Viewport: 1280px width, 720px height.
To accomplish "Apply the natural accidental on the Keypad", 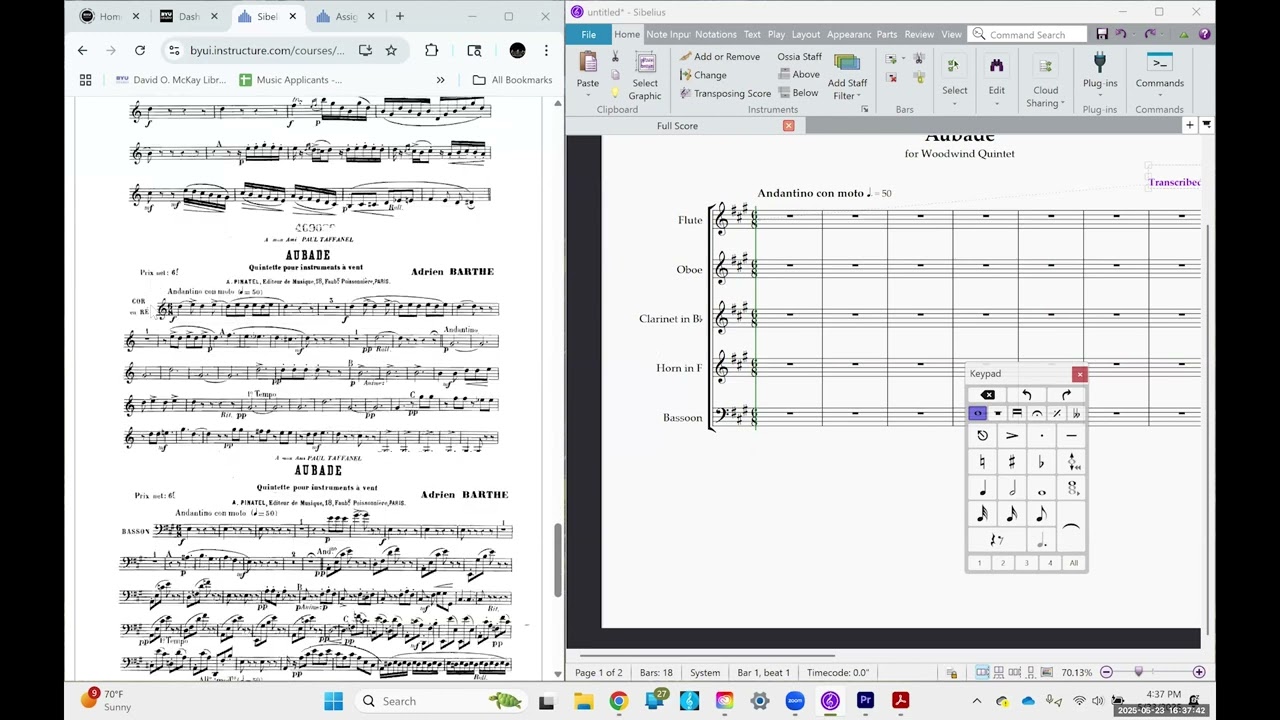I will click(x=983, y=462).
